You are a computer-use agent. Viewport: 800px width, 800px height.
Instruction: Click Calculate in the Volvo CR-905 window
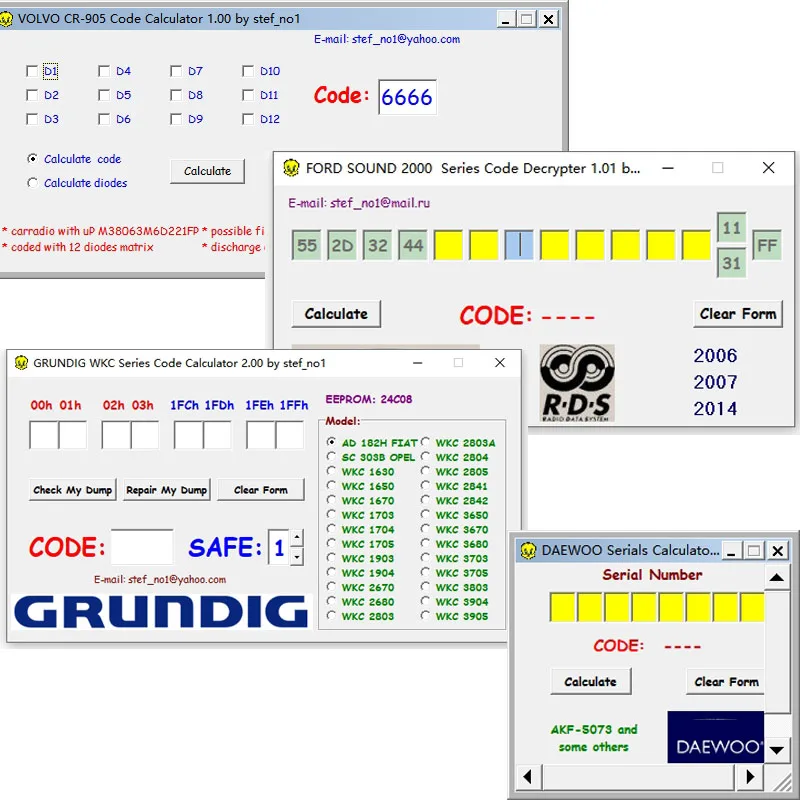tap(207, 171)
